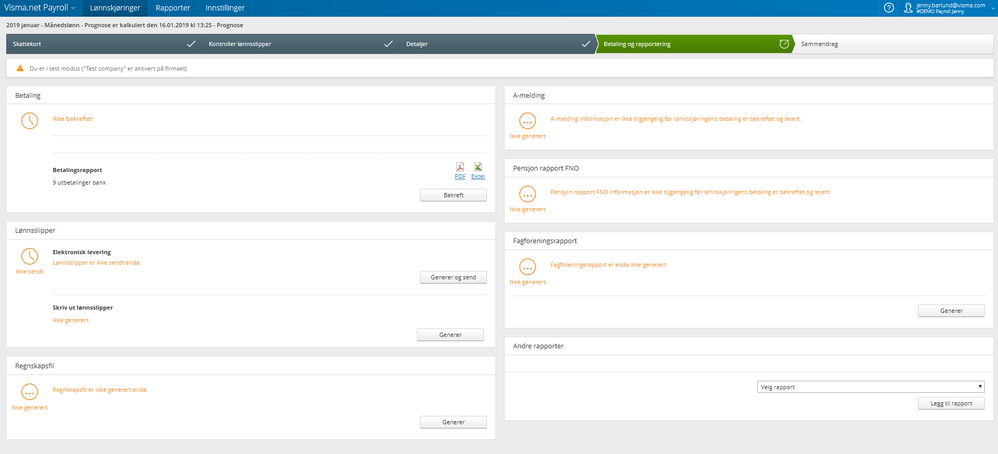Click the Pensjon rapport FNO unavailable message
Screen dimensions: 998x454
click(691, 192)
